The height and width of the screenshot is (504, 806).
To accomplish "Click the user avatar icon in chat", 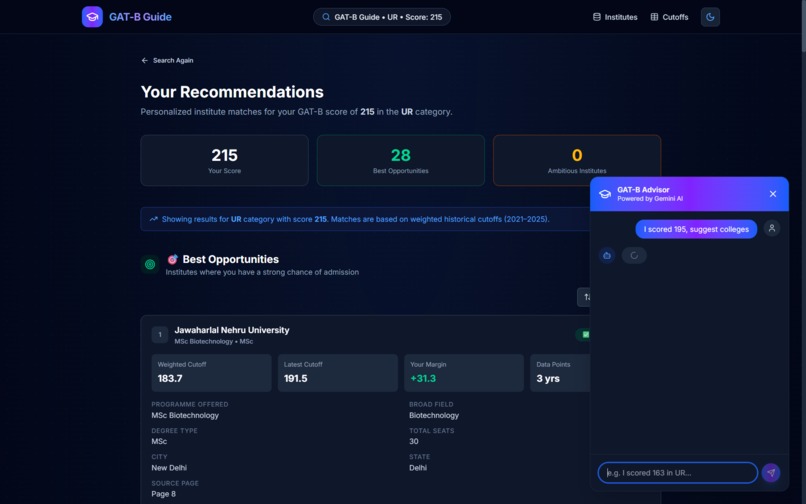I will 772,228.
